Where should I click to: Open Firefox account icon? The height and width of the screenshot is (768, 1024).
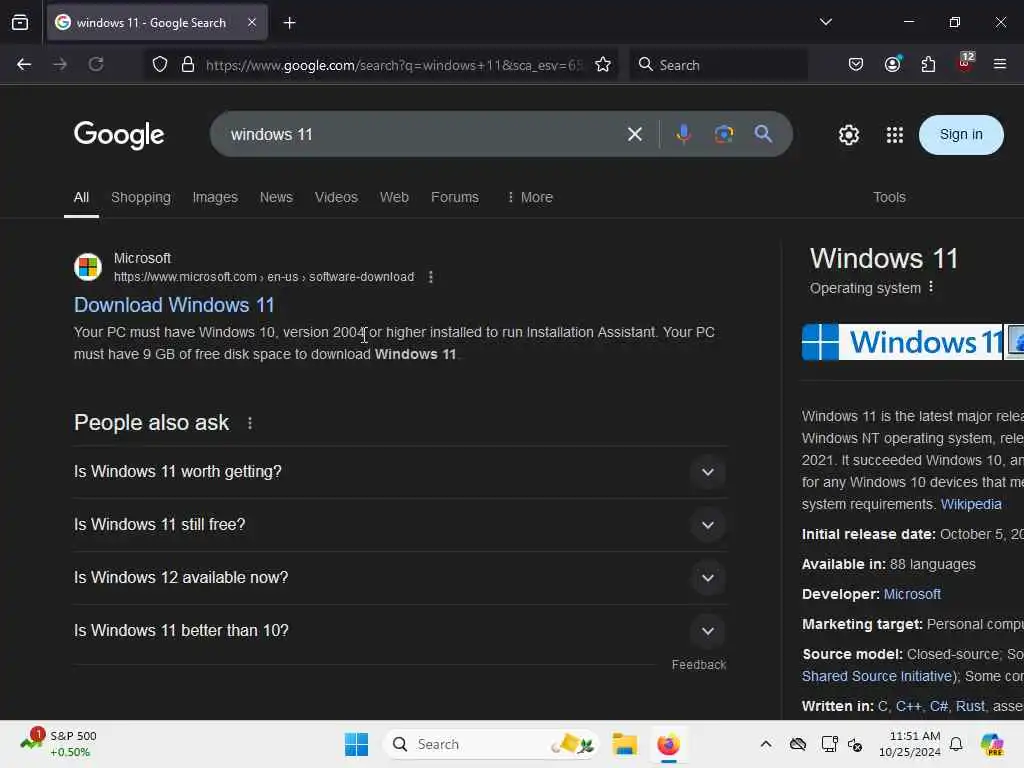tap(893, 65)
